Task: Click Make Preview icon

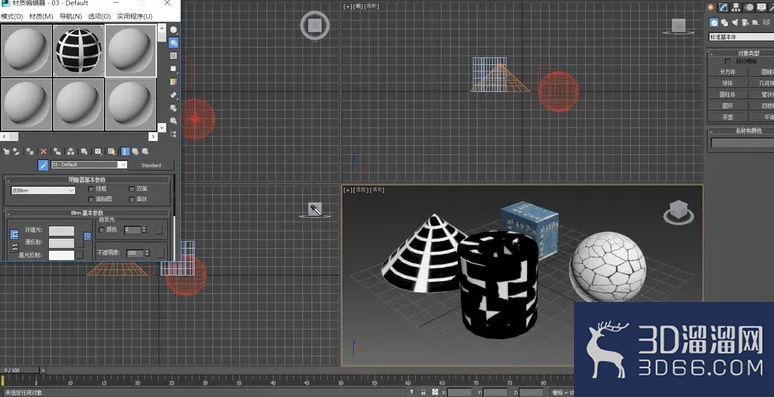Action: (174, 95)
